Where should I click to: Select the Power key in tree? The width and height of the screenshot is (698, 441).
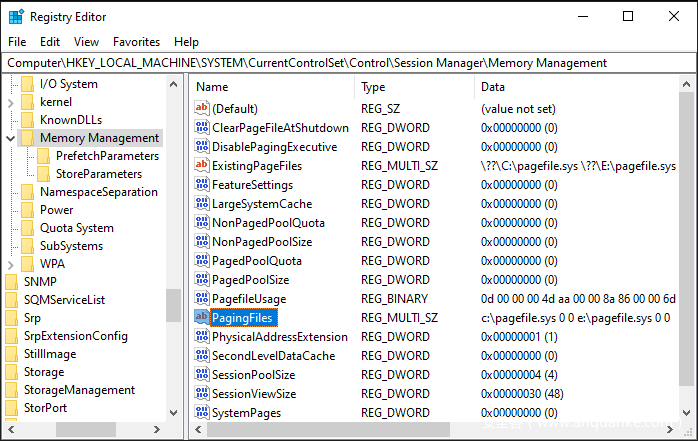coord(57,210)
